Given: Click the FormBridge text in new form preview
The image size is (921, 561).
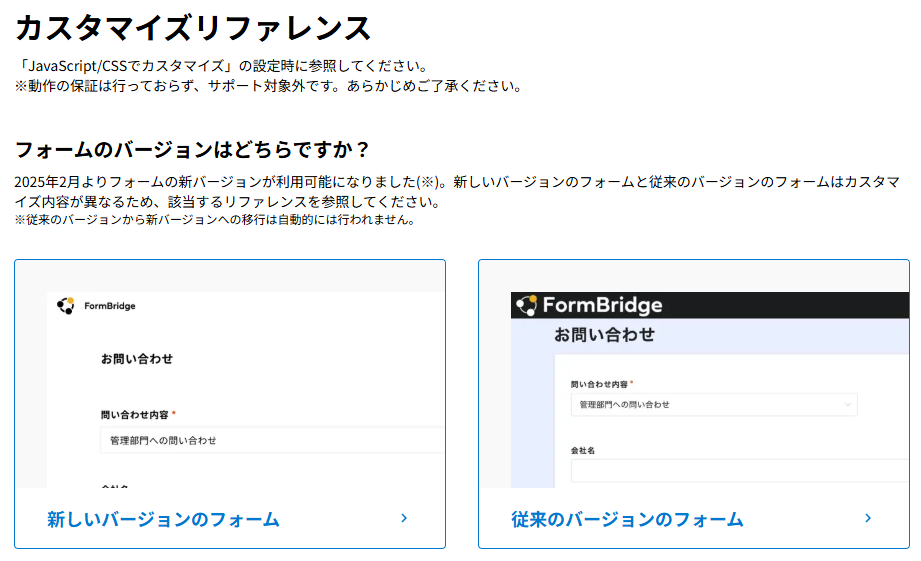Looking at the screenshot, I should click(110, 306).
